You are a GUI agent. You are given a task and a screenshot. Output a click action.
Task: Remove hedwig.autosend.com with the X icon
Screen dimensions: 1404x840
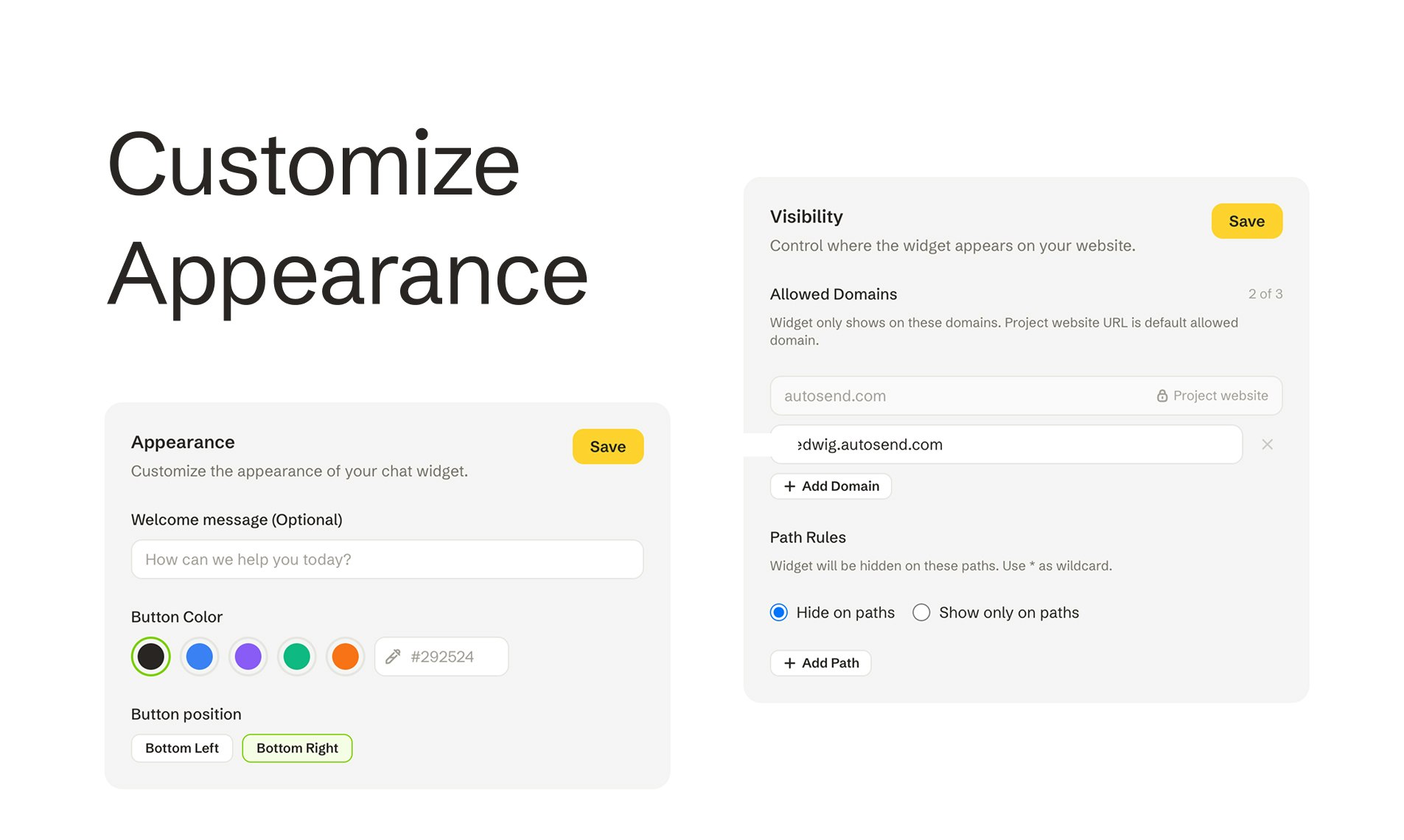(x=1267, y=444)
